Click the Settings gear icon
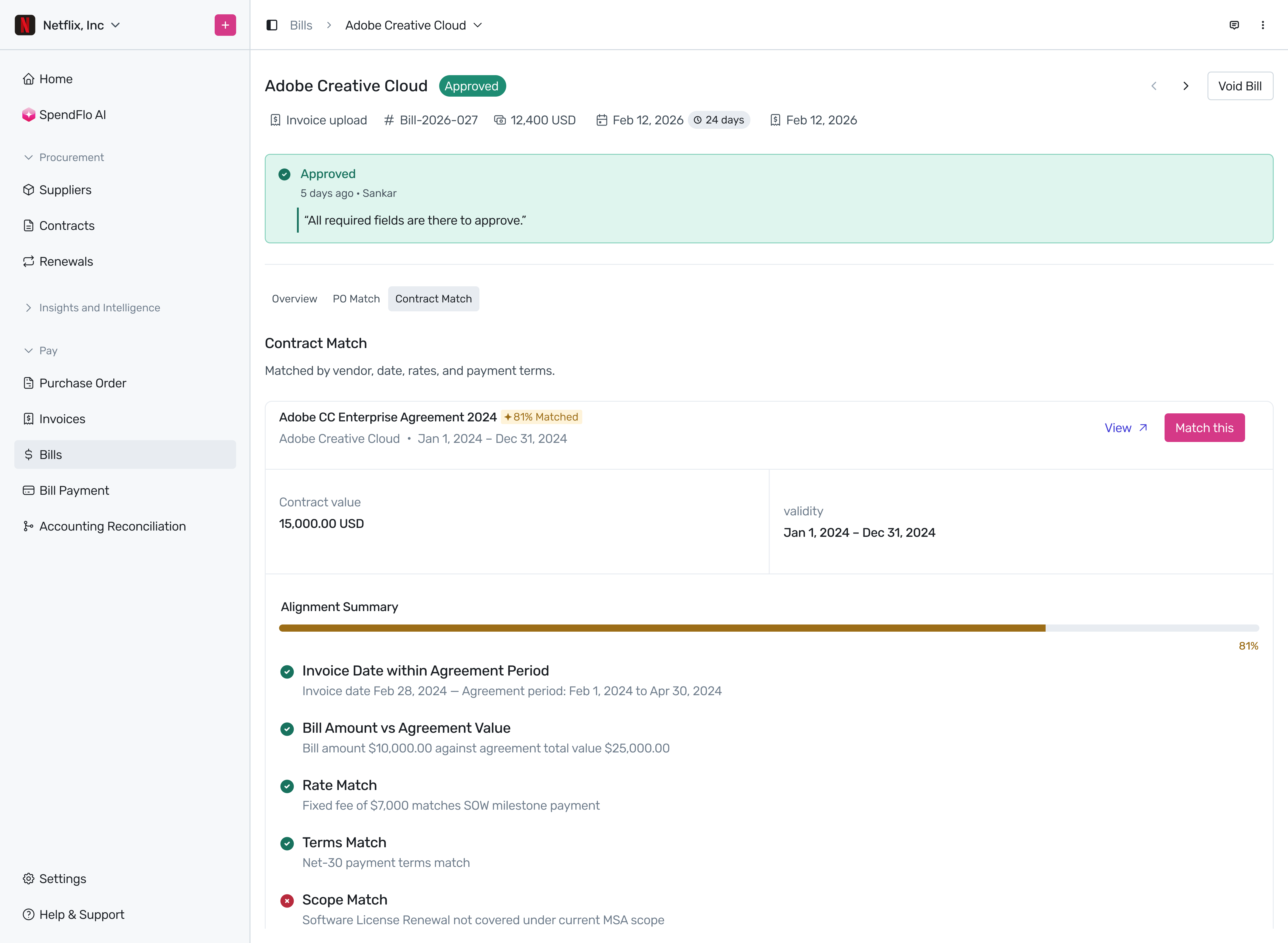1288x943 pixels. tap(29, 879)
